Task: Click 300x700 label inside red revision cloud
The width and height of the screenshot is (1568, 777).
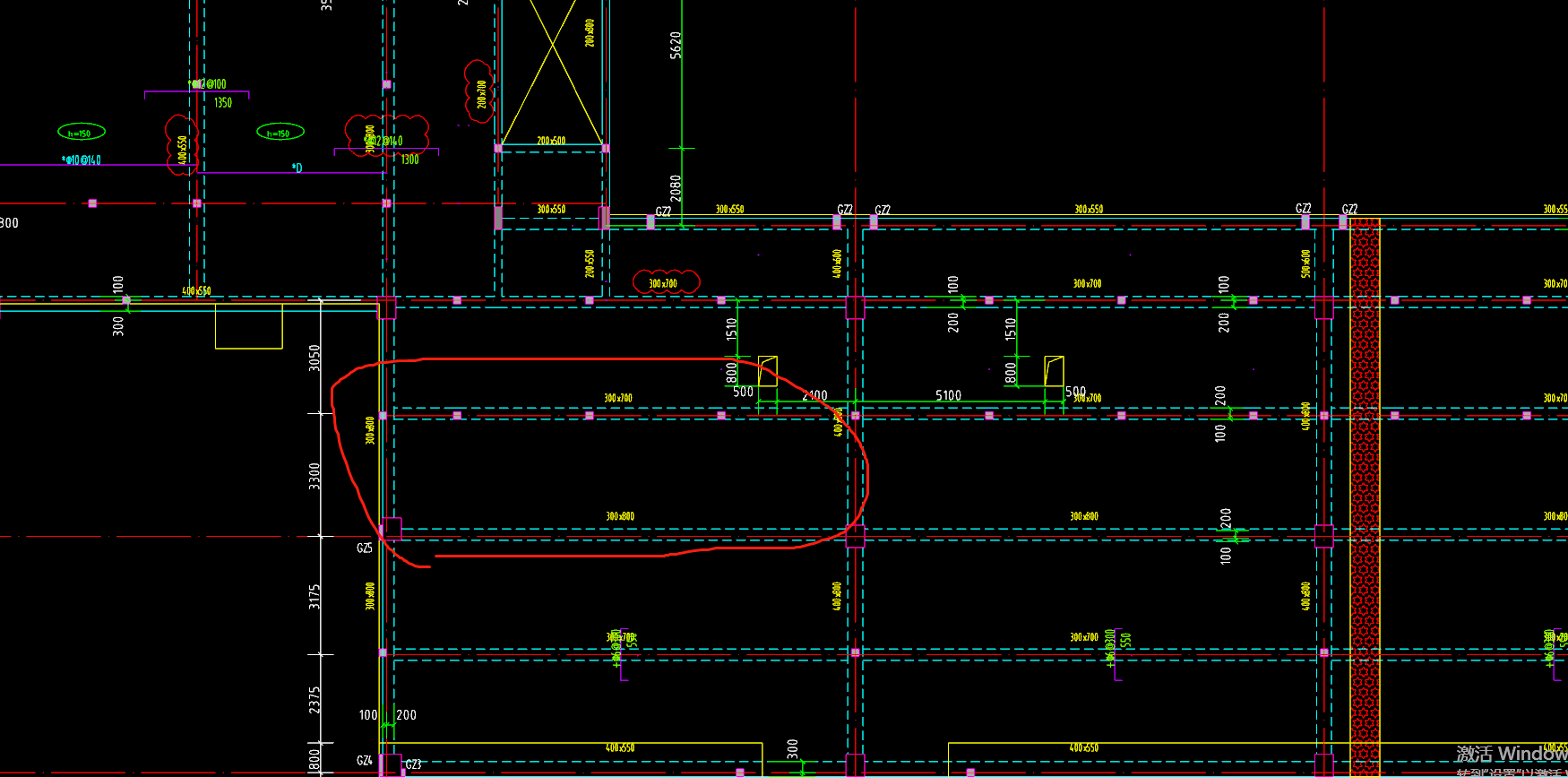Action: 663,283
